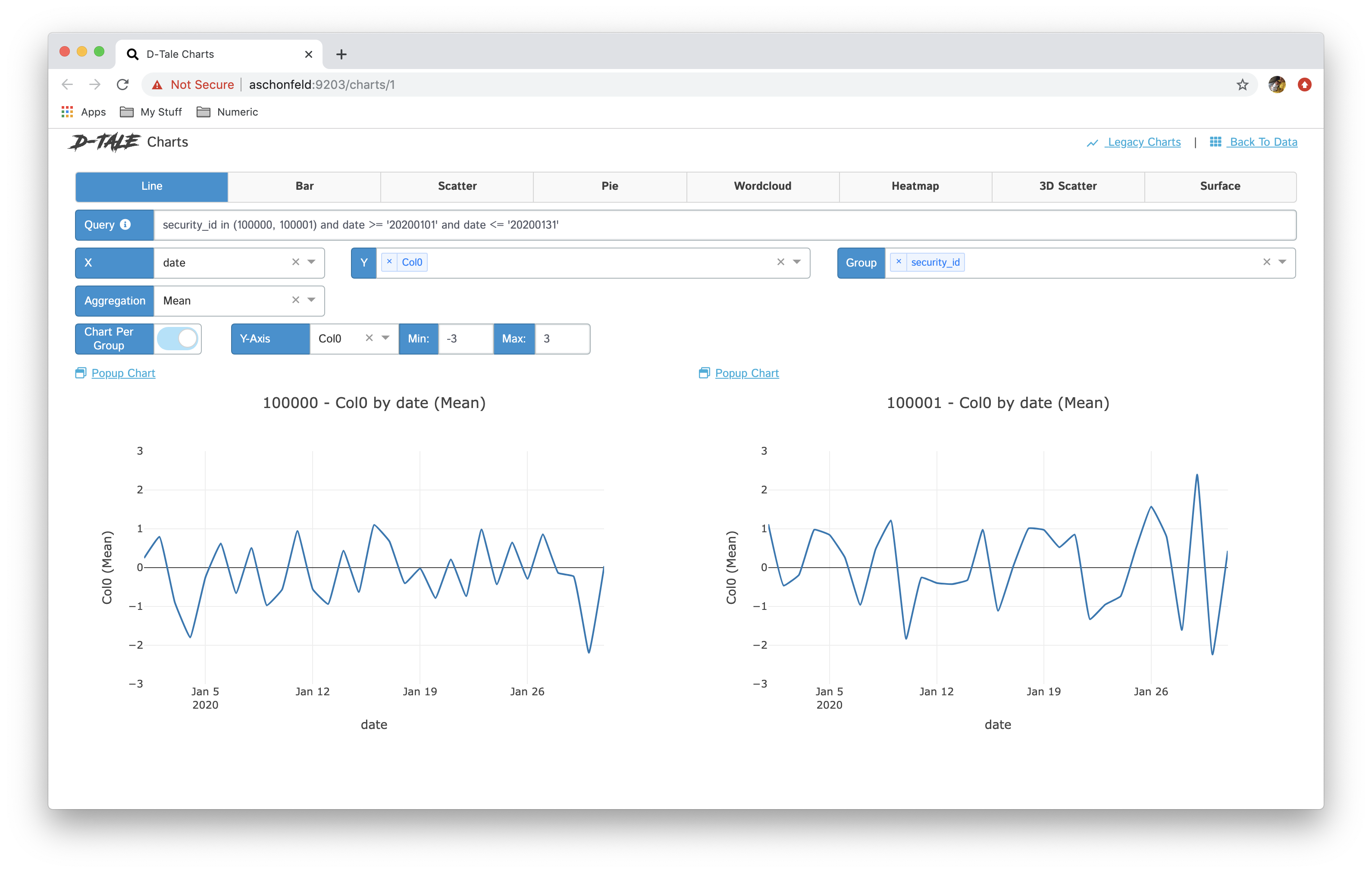The height and width of the screenshot is (873, 1372).
Task: Expand the X column dropdown
Action: point(312,262)
